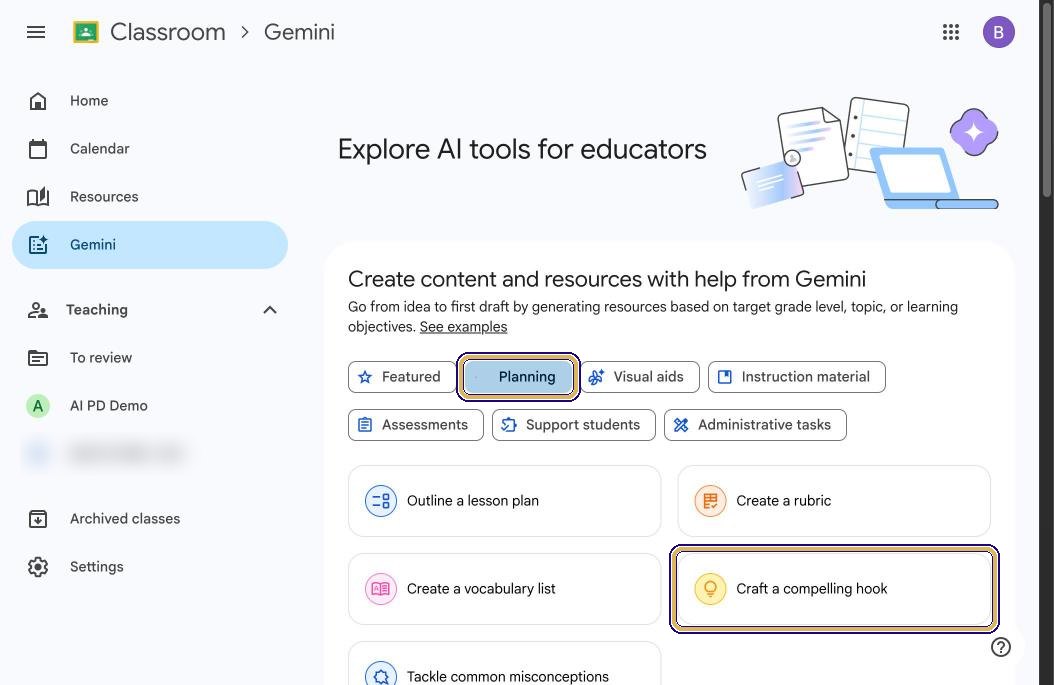Switch to Administrative tasks category
This screenshot has width=1054, height=685.
point(755,425)
